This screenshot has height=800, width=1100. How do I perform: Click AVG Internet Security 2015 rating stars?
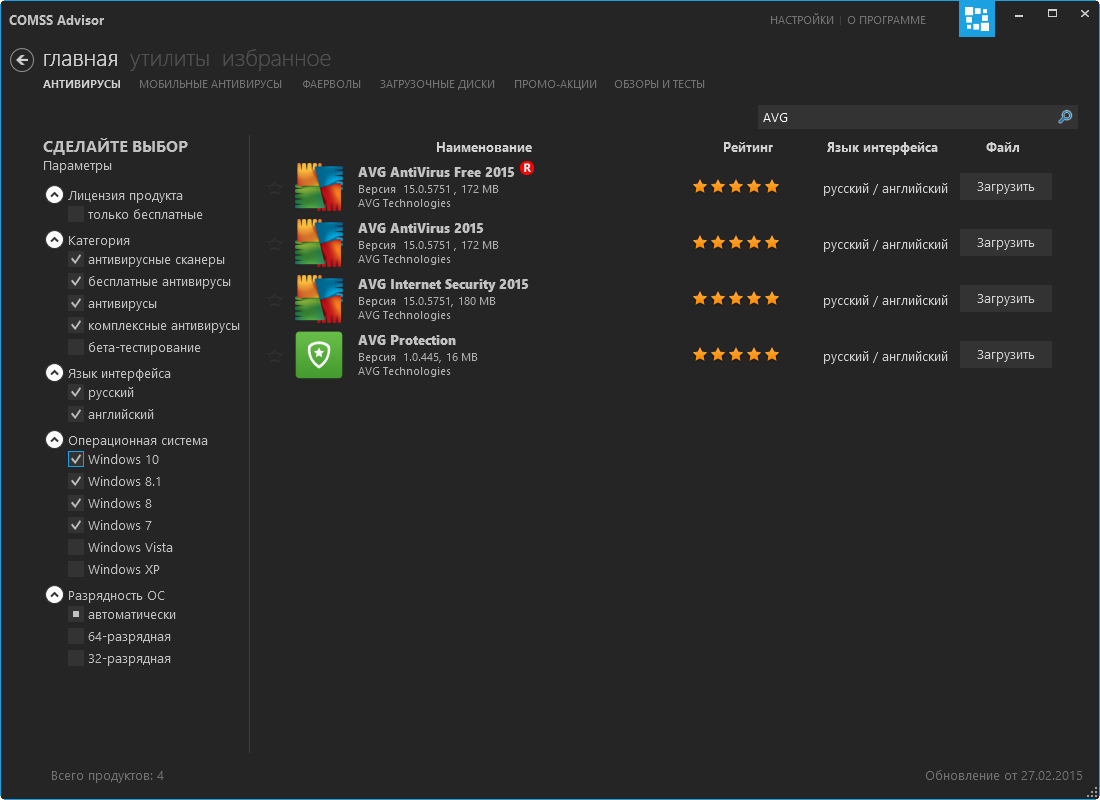click(x=736, y=298)
